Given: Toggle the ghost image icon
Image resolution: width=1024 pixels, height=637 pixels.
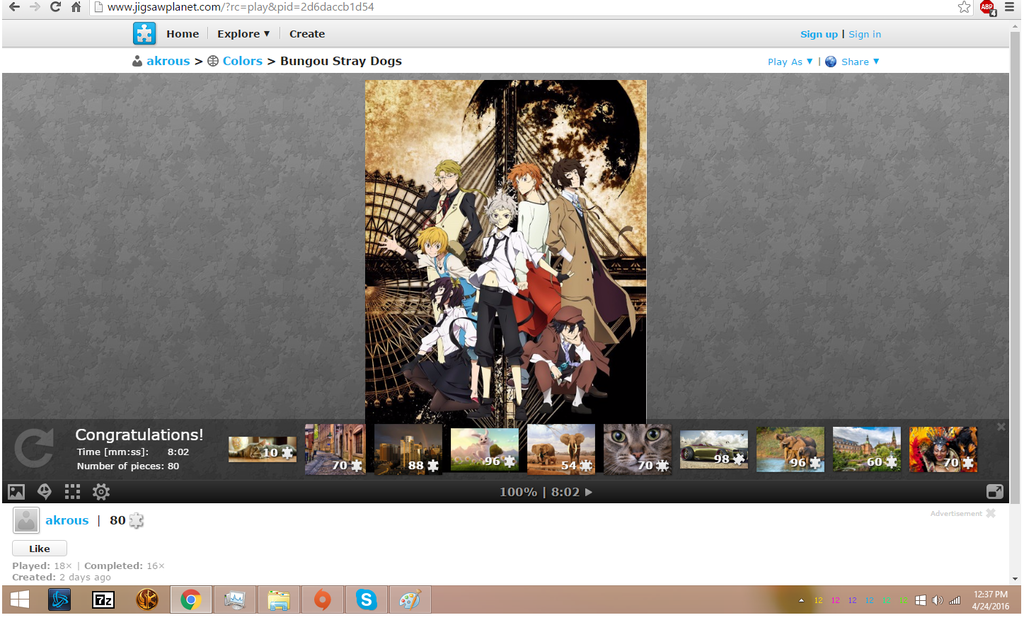Looking at the screenshot, I should (x=44, y=491).
